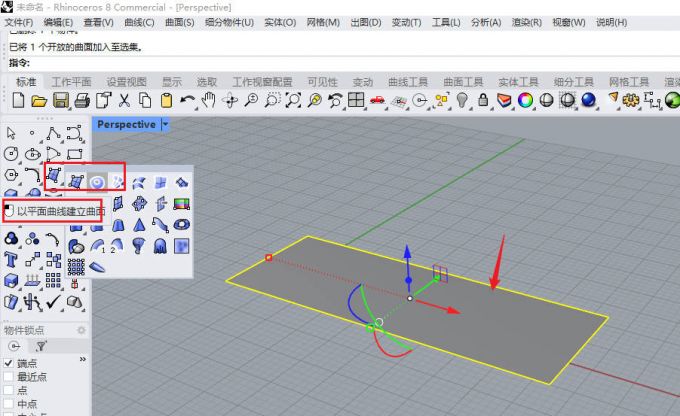
Task: Click the Text object T tool
Action: pos(11,260)
